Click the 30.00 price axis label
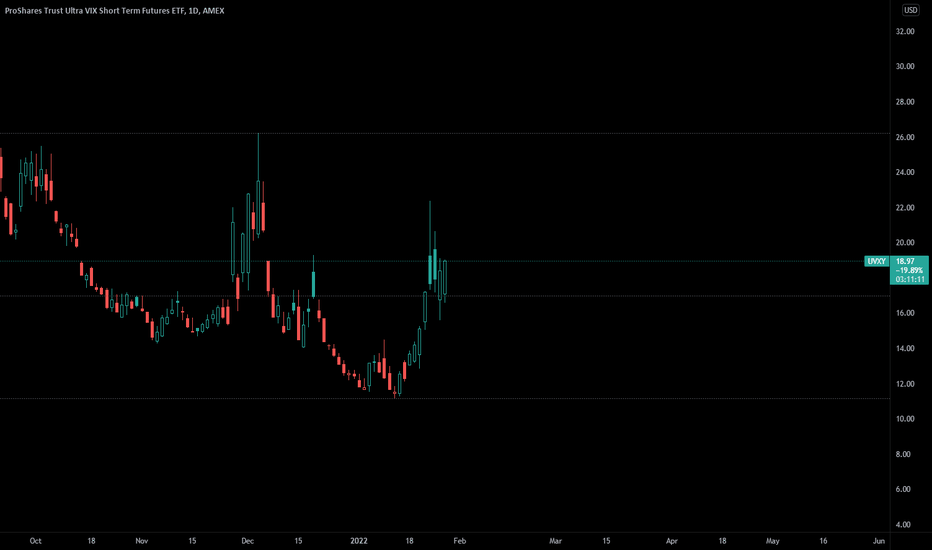This screenshot has width=932, height=550. tap(905, 67)
